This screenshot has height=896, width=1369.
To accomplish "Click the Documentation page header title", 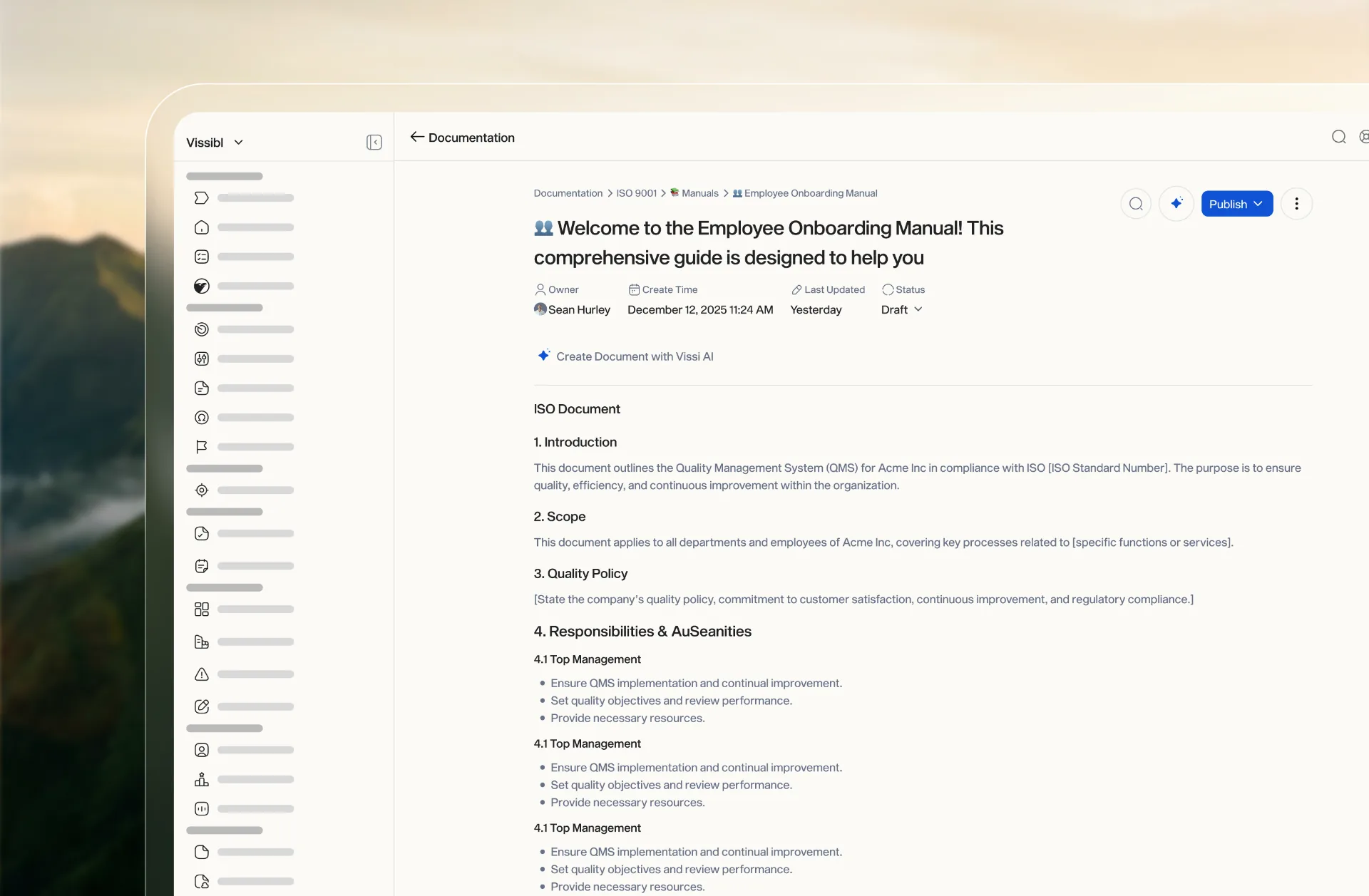I will (471, 137).
